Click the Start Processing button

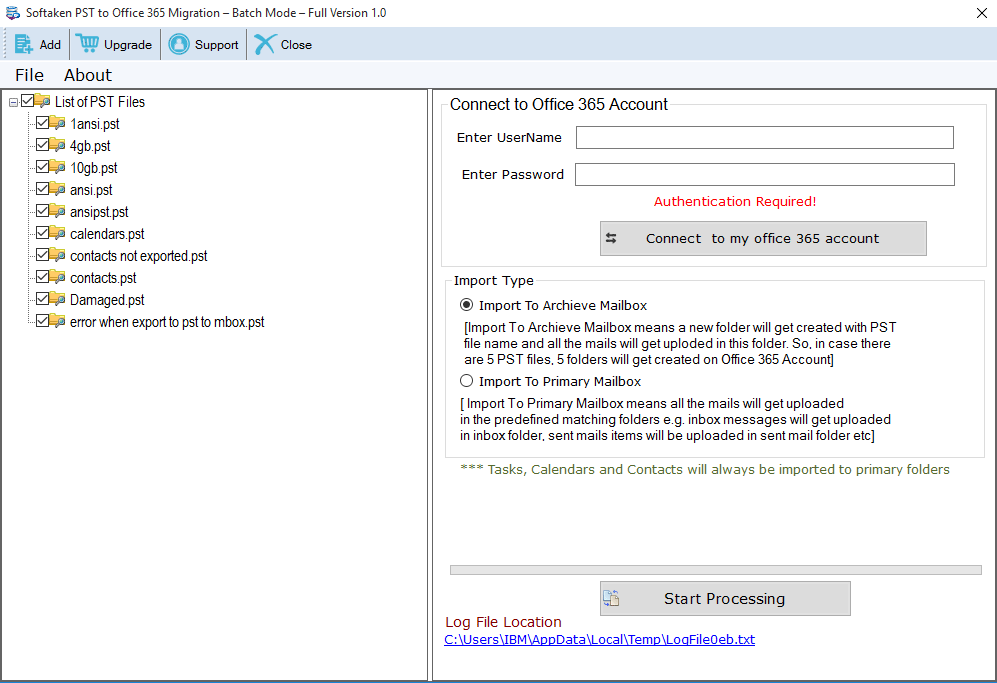(x=725, y=598)
